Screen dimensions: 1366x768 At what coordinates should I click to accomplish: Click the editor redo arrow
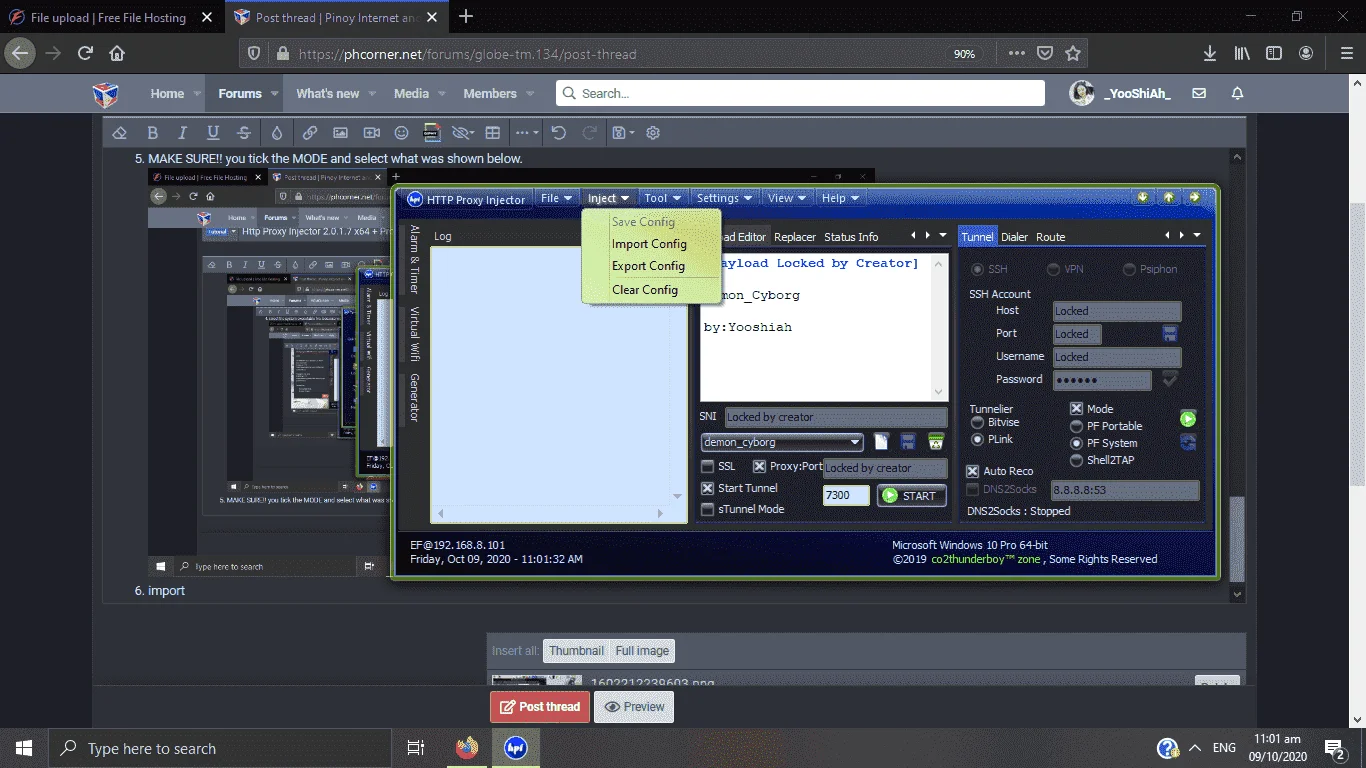[x=590, y=133]
